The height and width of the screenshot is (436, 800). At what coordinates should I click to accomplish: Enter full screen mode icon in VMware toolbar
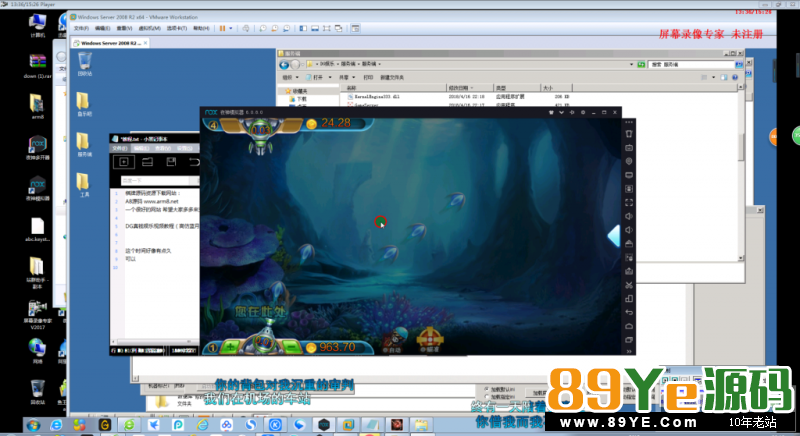[327, 29]
